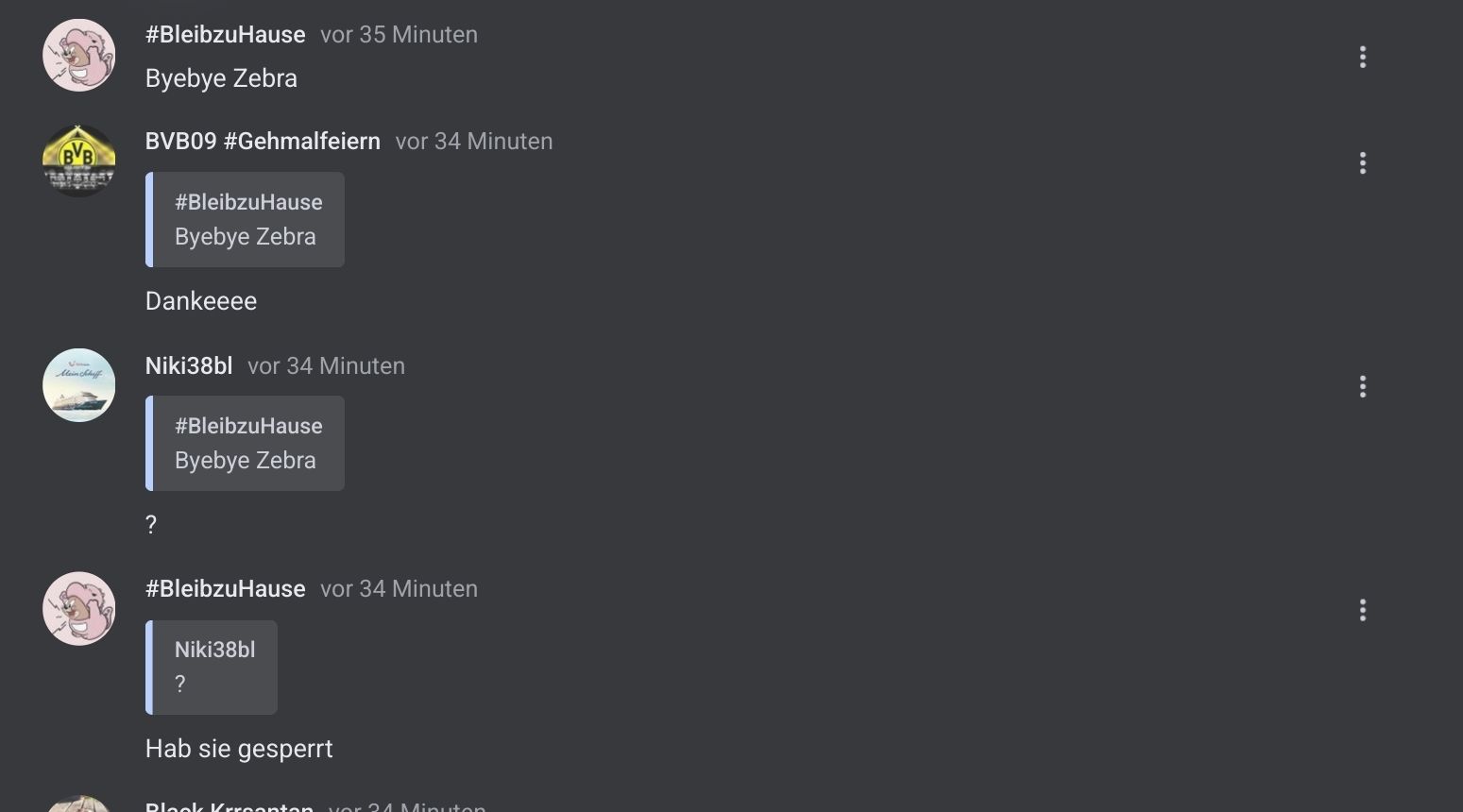
Task: Click the partially visible Black Krrsantan username
Action: tap(229, 805)
